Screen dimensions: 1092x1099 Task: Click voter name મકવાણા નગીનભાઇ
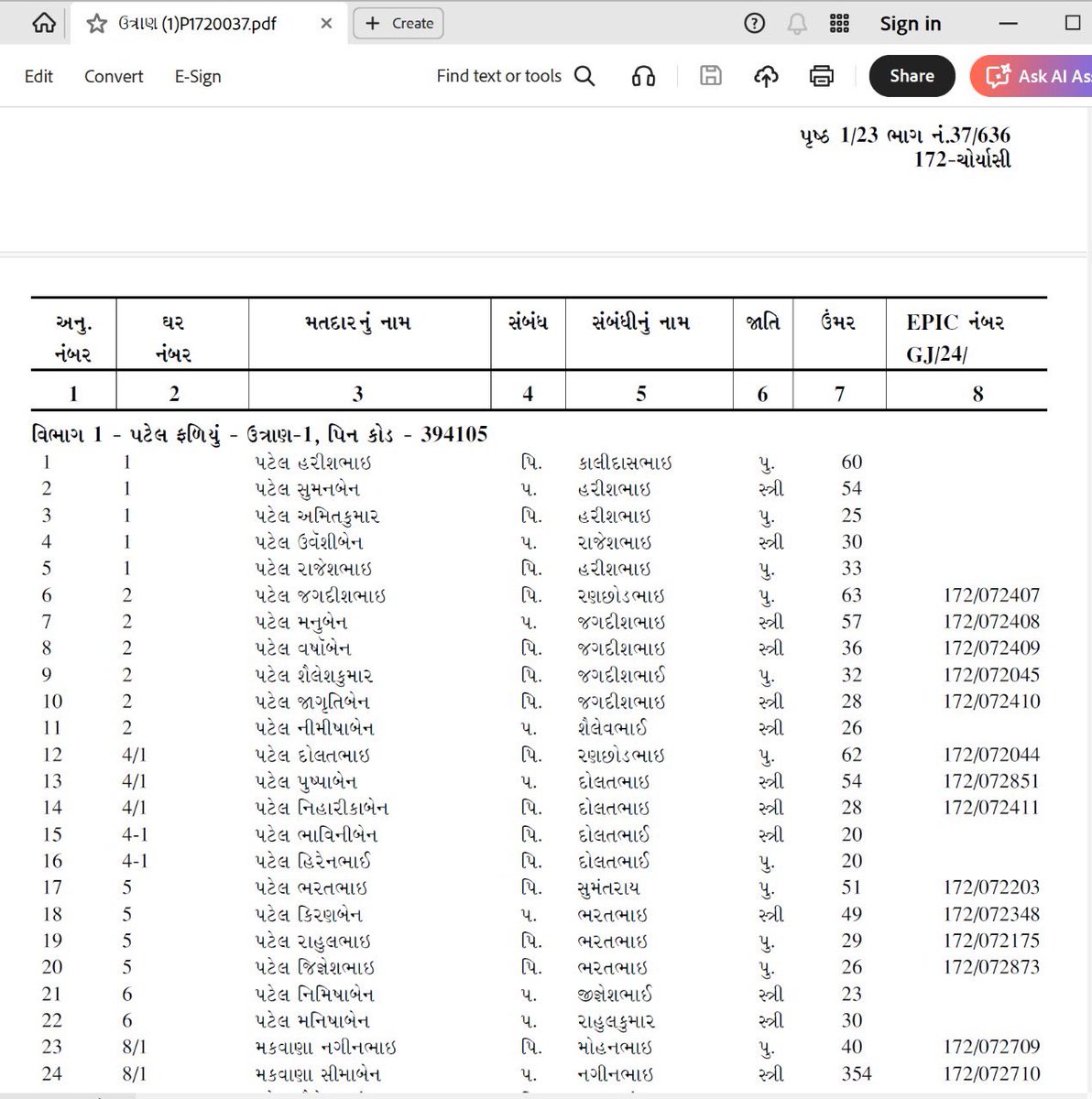[325, 1048]
